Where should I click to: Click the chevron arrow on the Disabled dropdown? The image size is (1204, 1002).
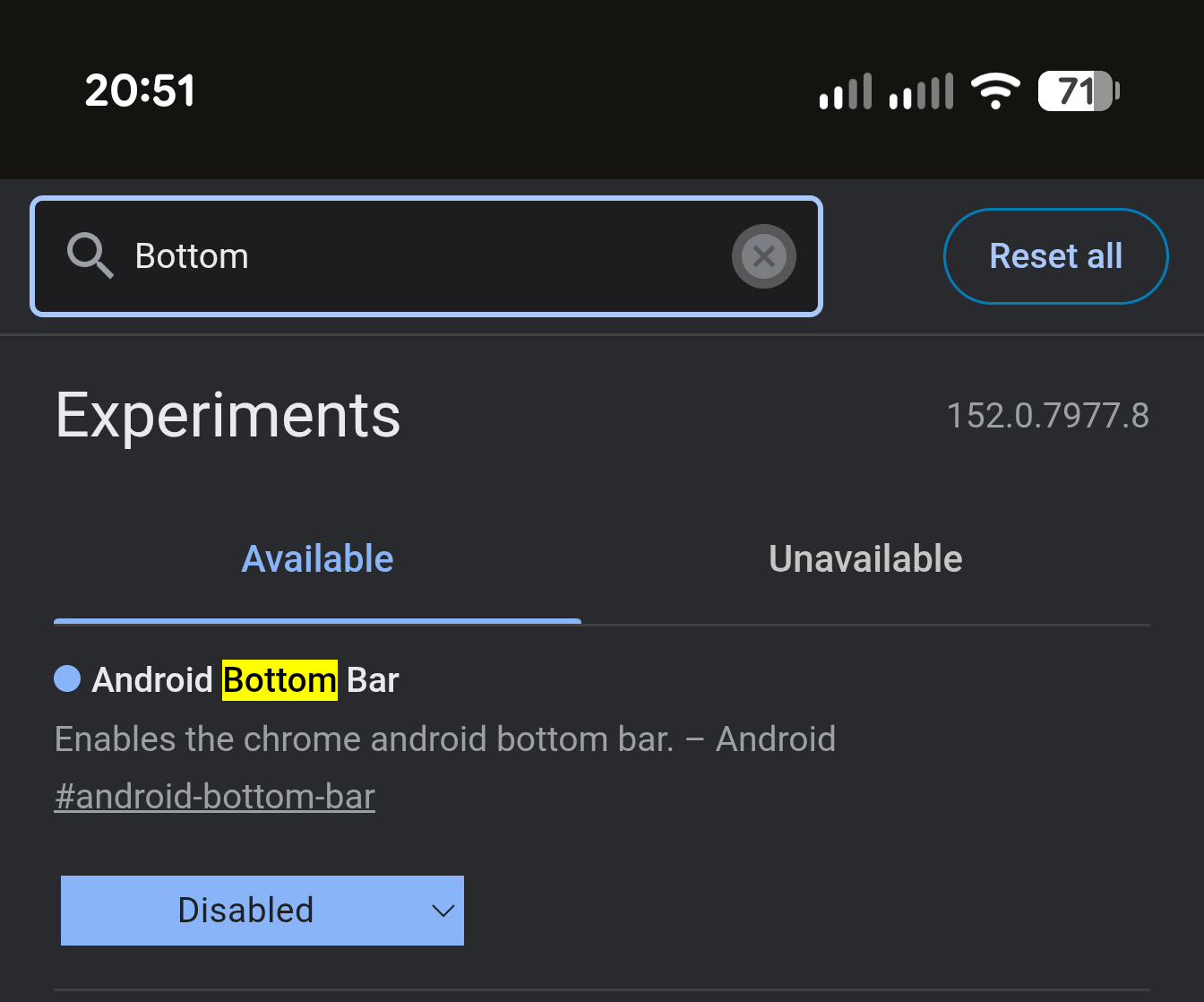tap(443, 911)
